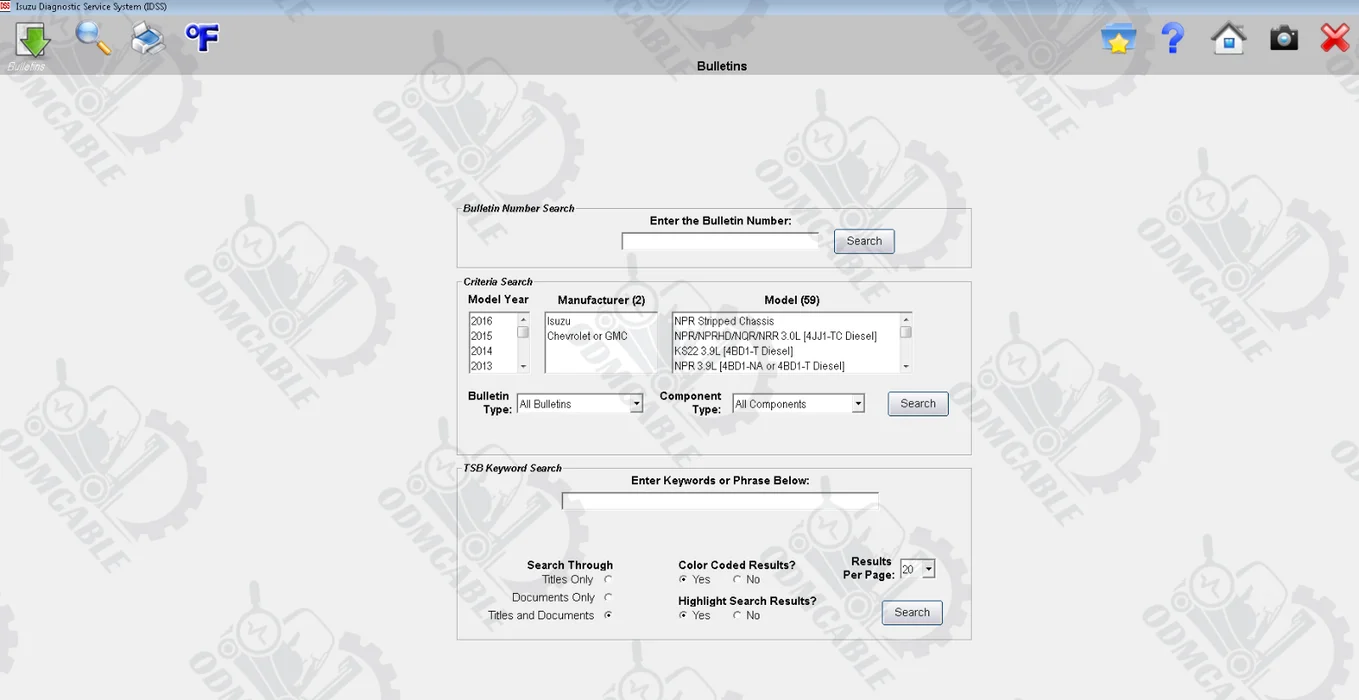This screenshot has height=700, width=1359.
Task: Open the Bulletin Type dropdown
Action: tap(636, 402)
